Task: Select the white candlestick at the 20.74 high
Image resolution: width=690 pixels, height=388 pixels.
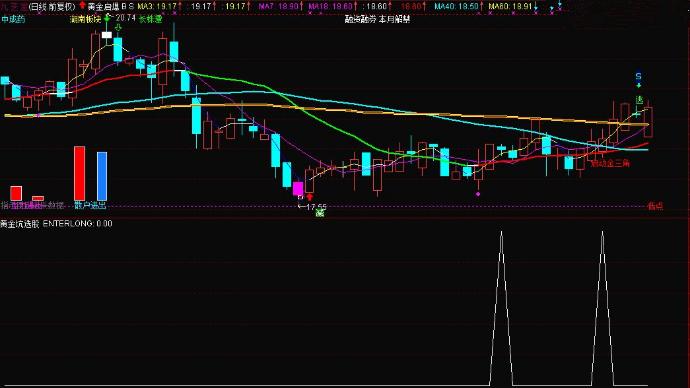Action: [x=106, y=35]
